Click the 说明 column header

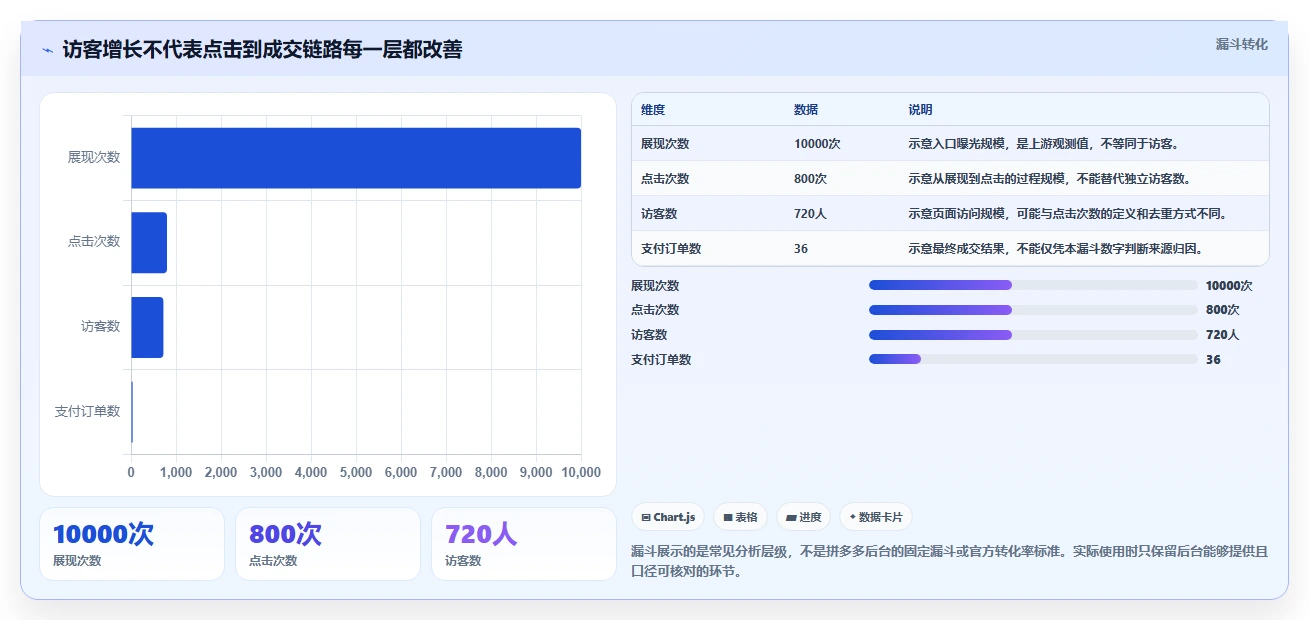click(920, 110)
